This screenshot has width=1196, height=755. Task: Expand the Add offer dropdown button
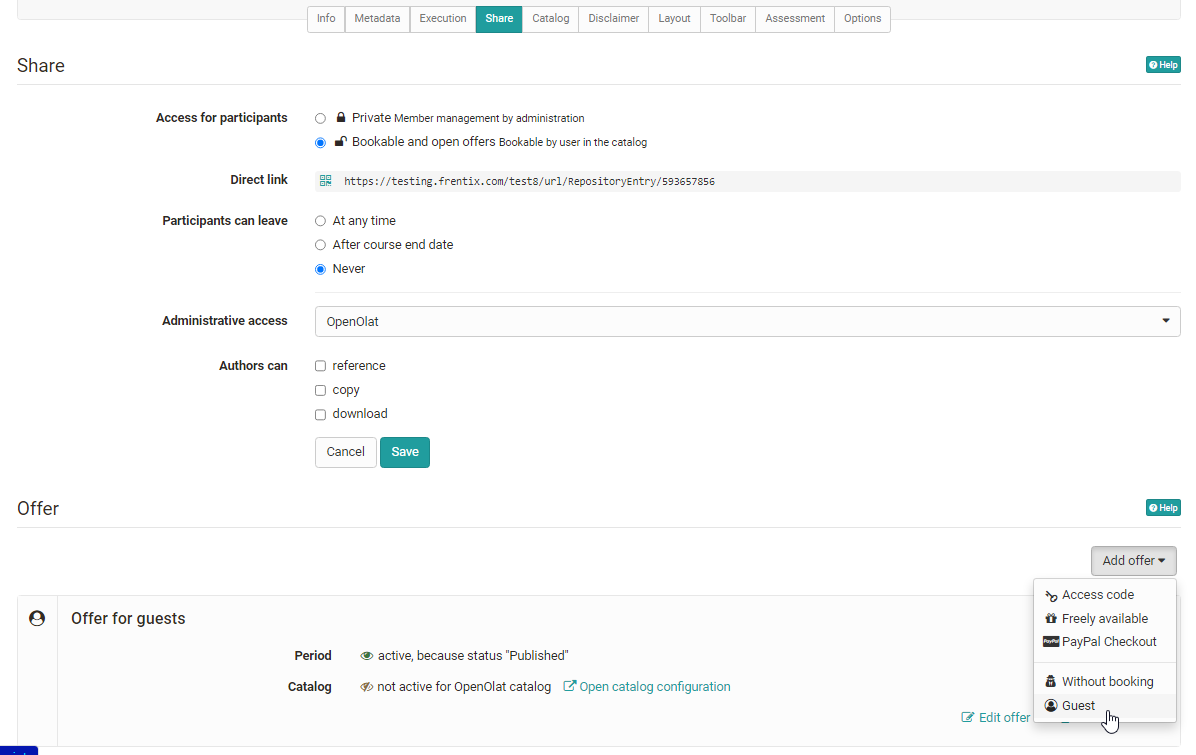click(1133, 561)
